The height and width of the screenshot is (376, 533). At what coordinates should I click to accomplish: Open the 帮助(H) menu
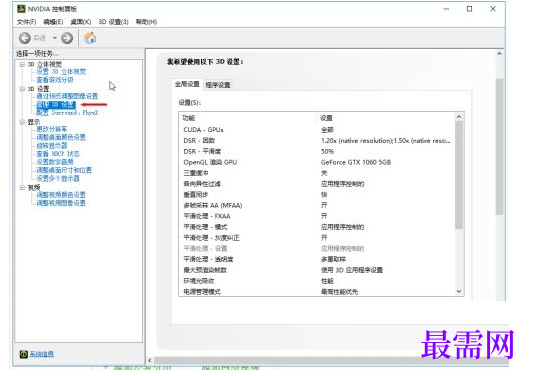[146, 22]
